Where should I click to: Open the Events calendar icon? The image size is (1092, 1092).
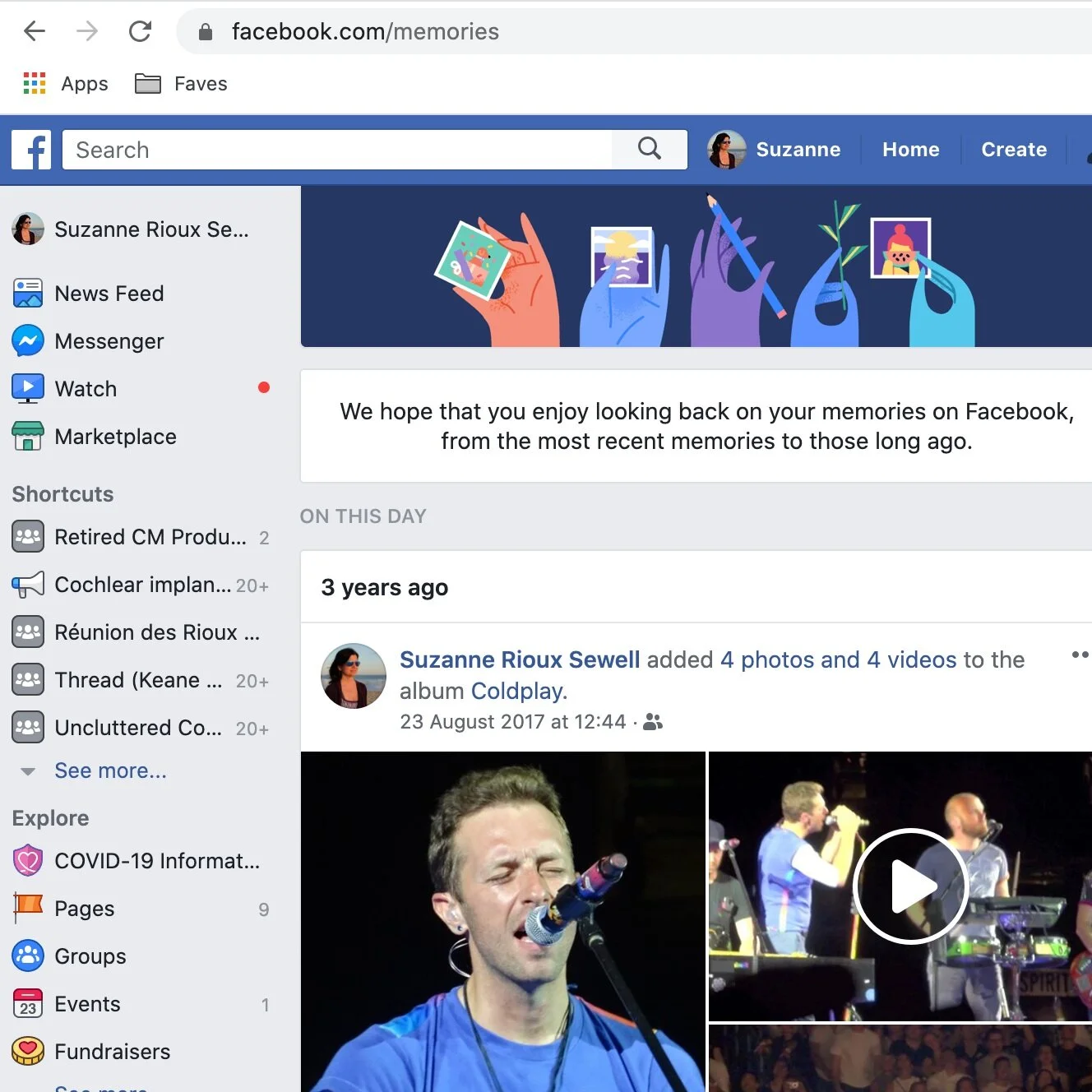[28, 1004]
